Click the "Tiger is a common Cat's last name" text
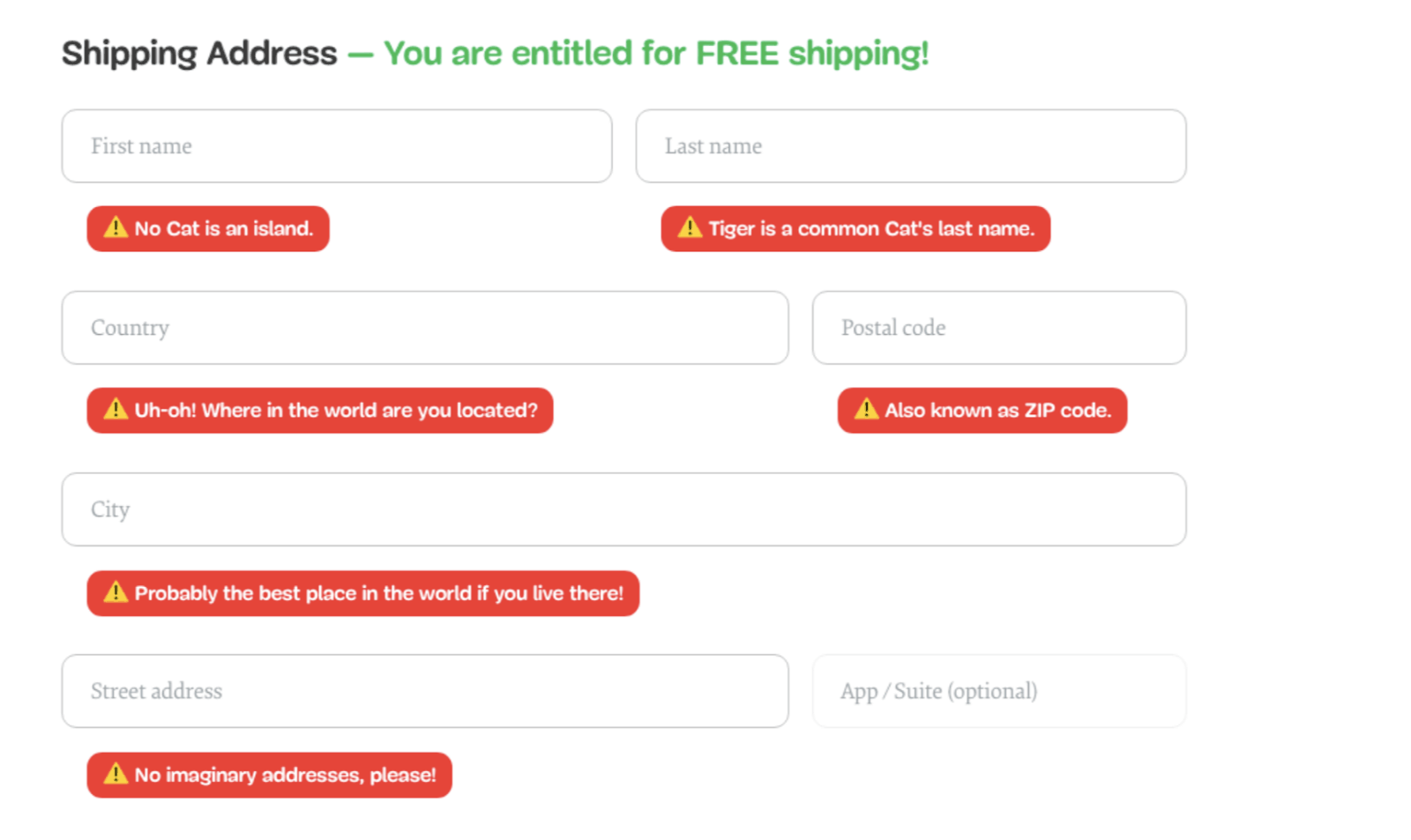 tap(871, 229)
